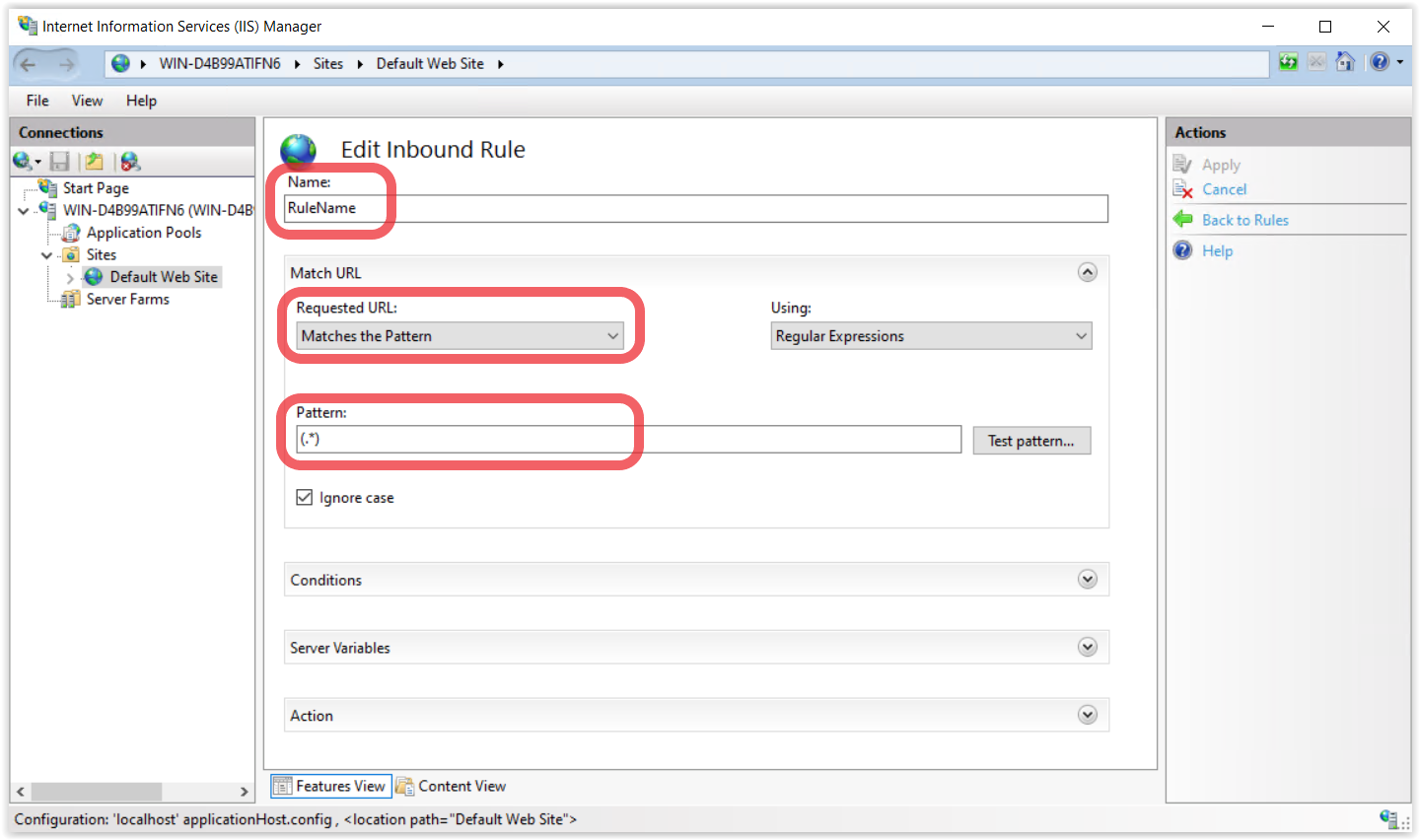
Task: Switch to Content View tab
Action: coord(452,786)
